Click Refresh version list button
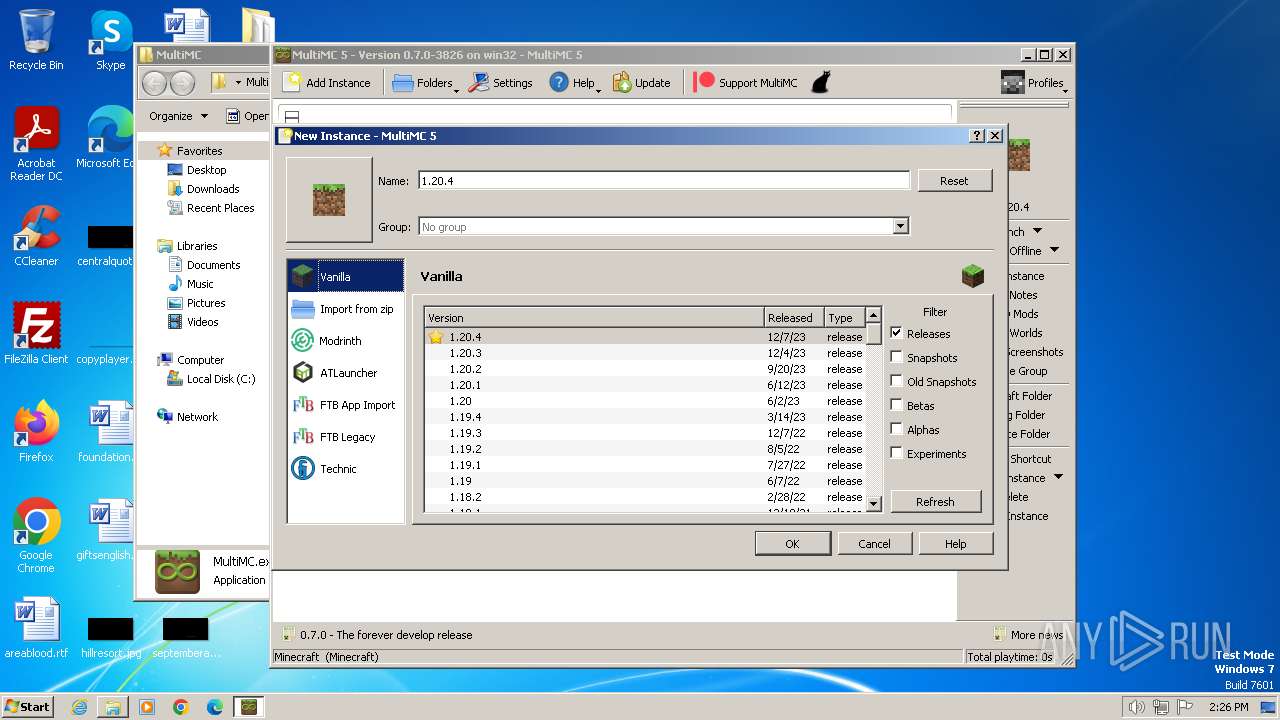Viewport: 1280px width, 720px height. point(935,502)
